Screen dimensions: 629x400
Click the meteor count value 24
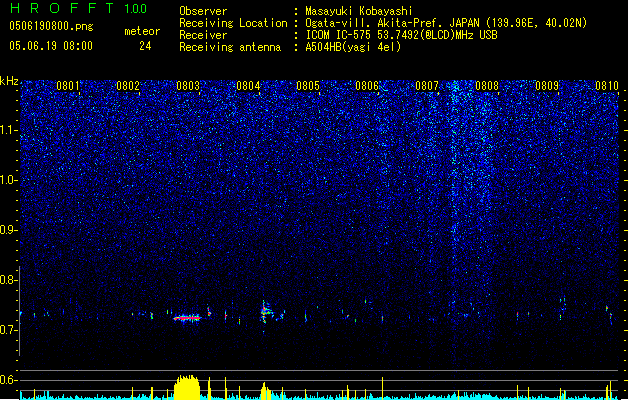(145, 46)
